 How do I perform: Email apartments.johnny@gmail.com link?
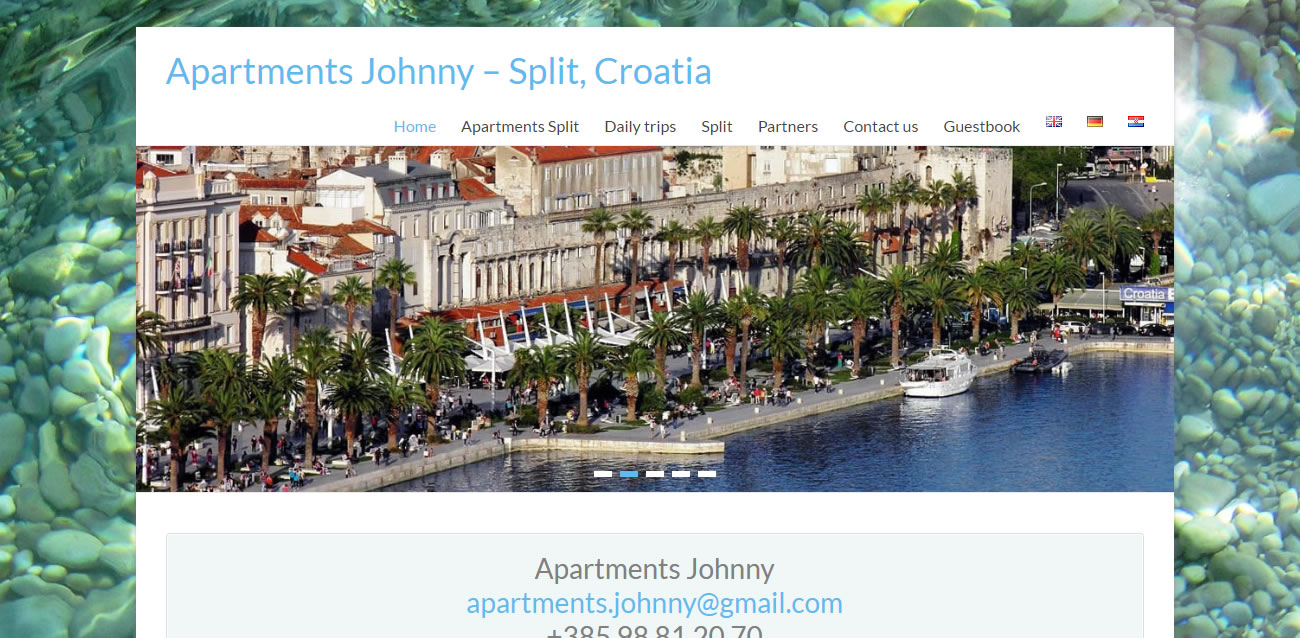pos(654,603)
